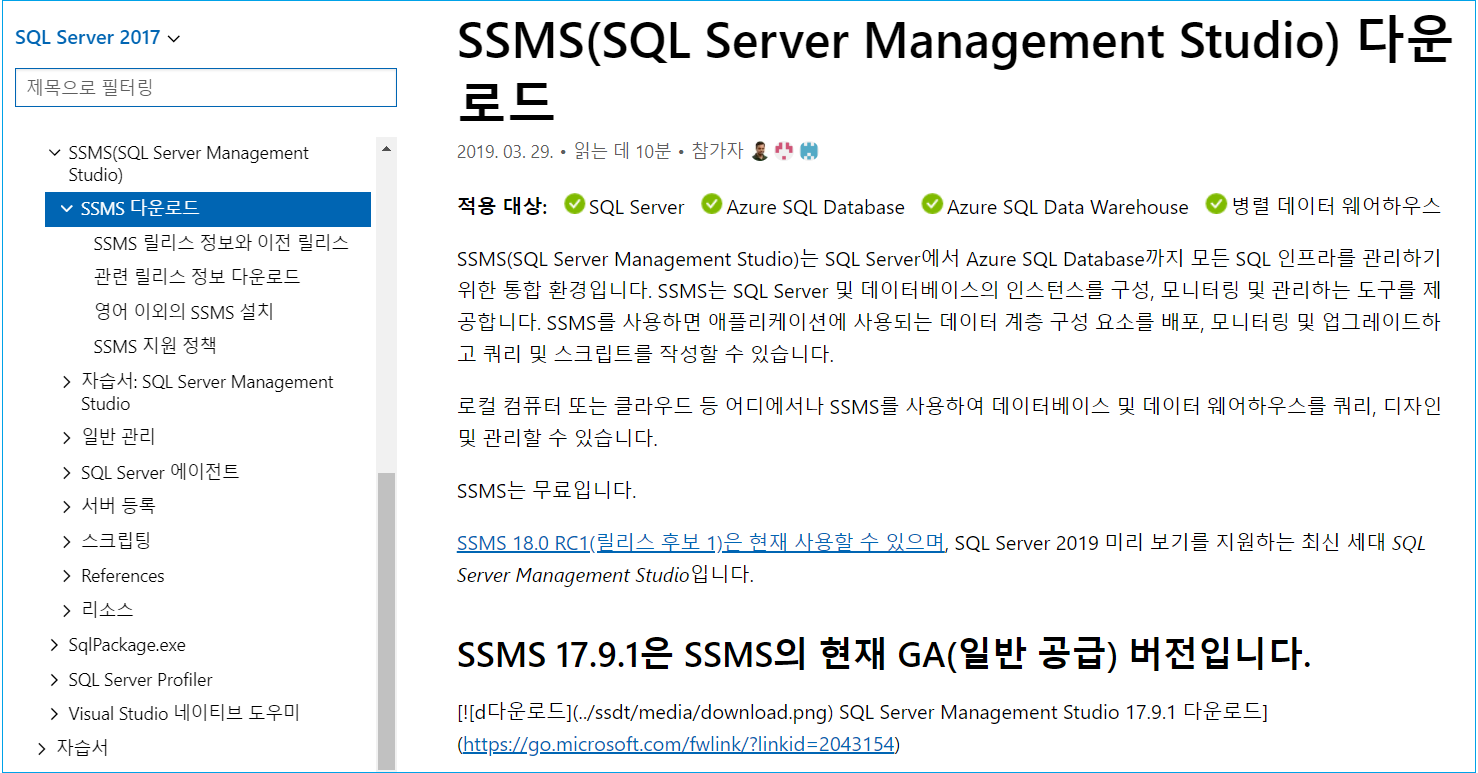Expand the 일반 관리 chevron
This screenshot has width=1478, height=773.
pos(67,437)
